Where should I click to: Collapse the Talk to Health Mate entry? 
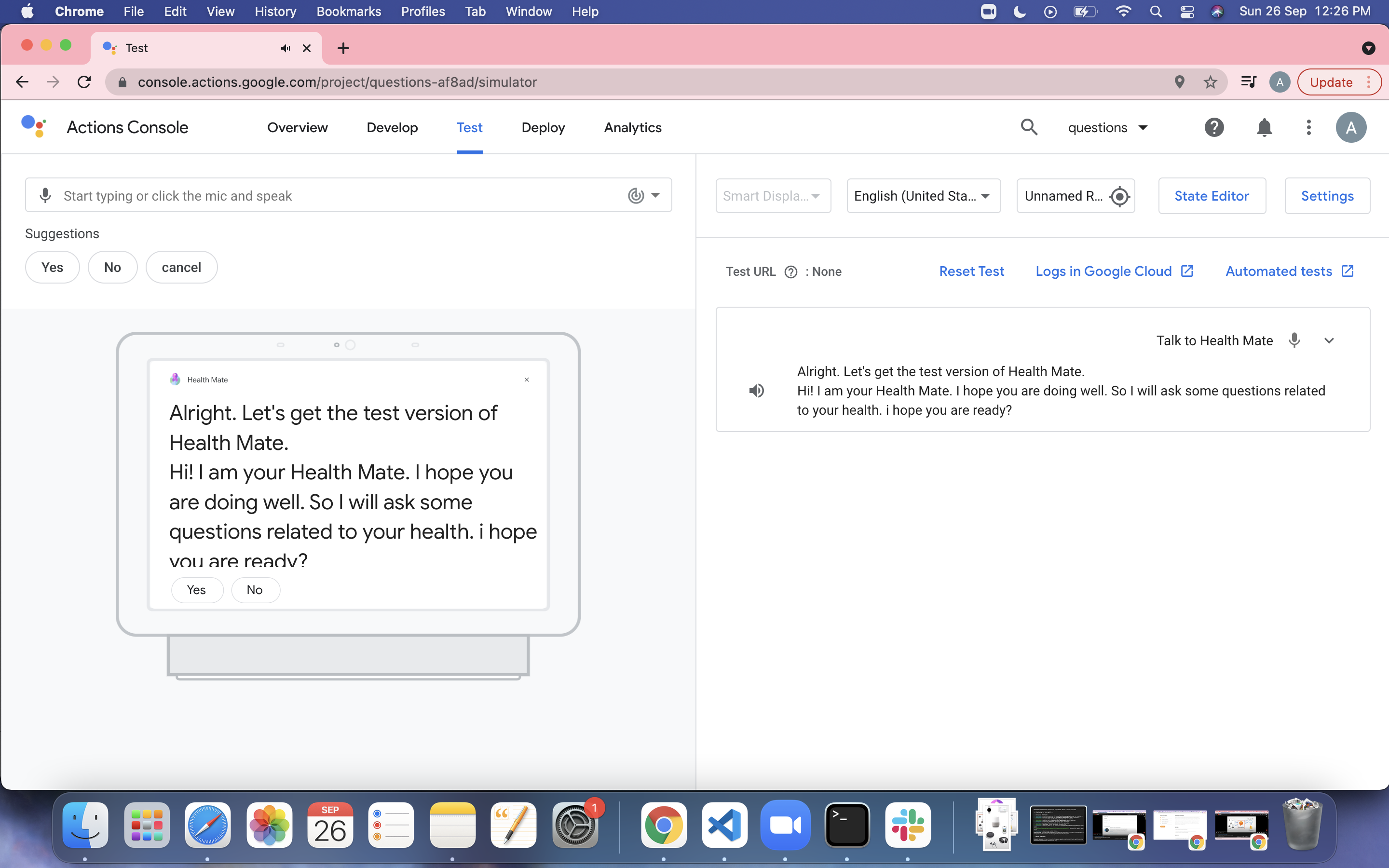click(x=1329, y=340)
